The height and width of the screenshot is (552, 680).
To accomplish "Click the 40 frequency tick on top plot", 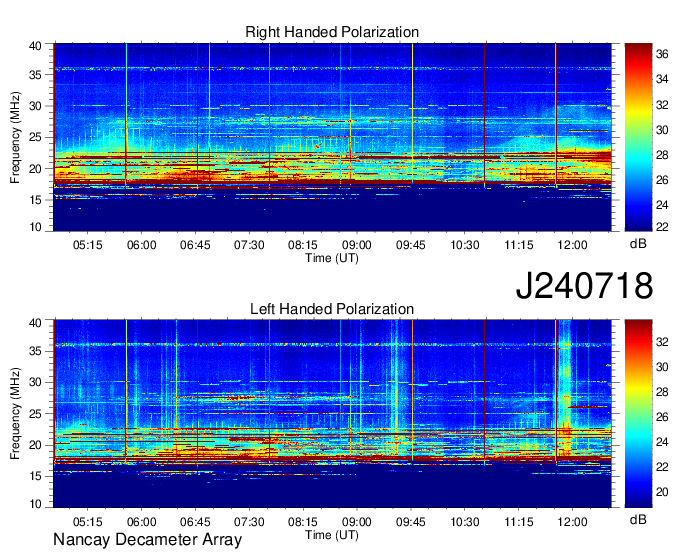I will pos(35,46).
